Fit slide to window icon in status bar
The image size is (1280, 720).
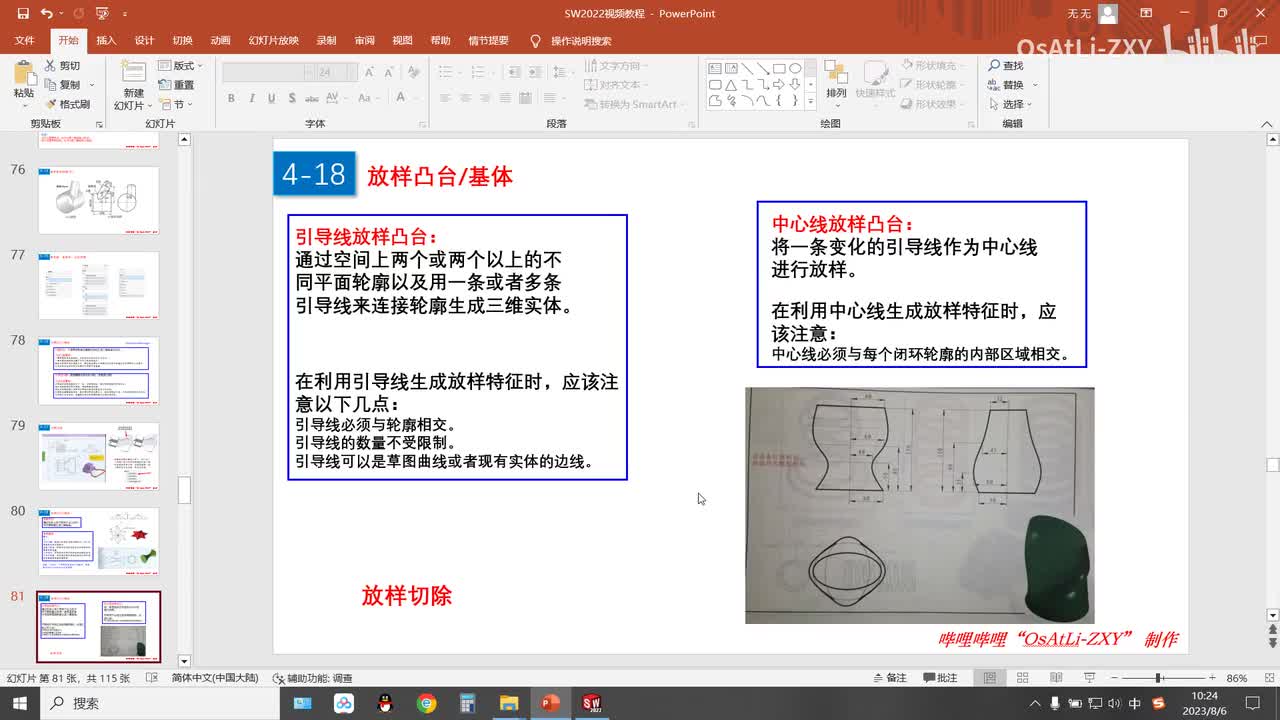point(1268,678)
